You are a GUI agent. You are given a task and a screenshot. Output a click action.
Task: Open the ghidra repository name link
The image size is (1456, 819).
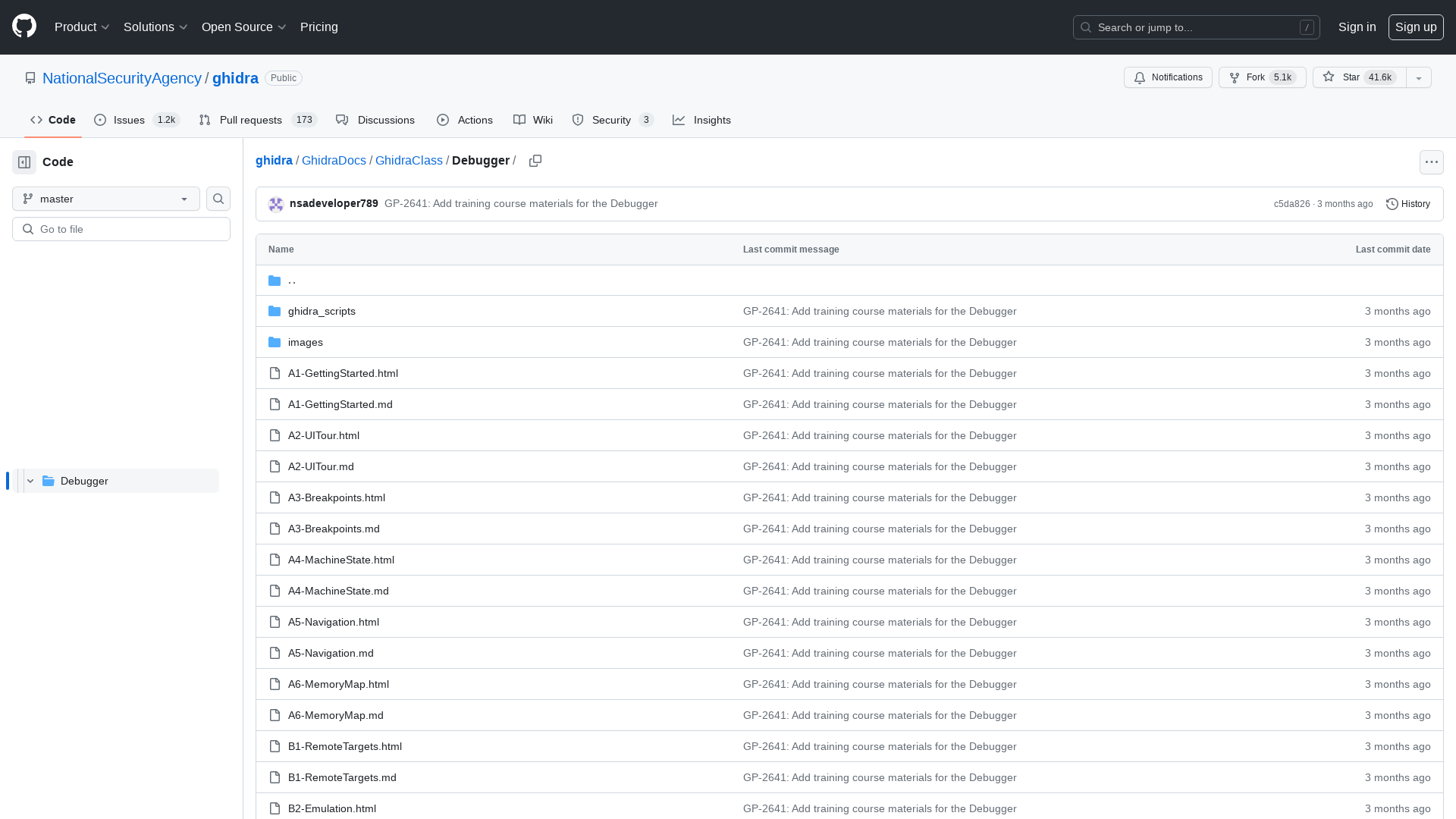point(235,78)
